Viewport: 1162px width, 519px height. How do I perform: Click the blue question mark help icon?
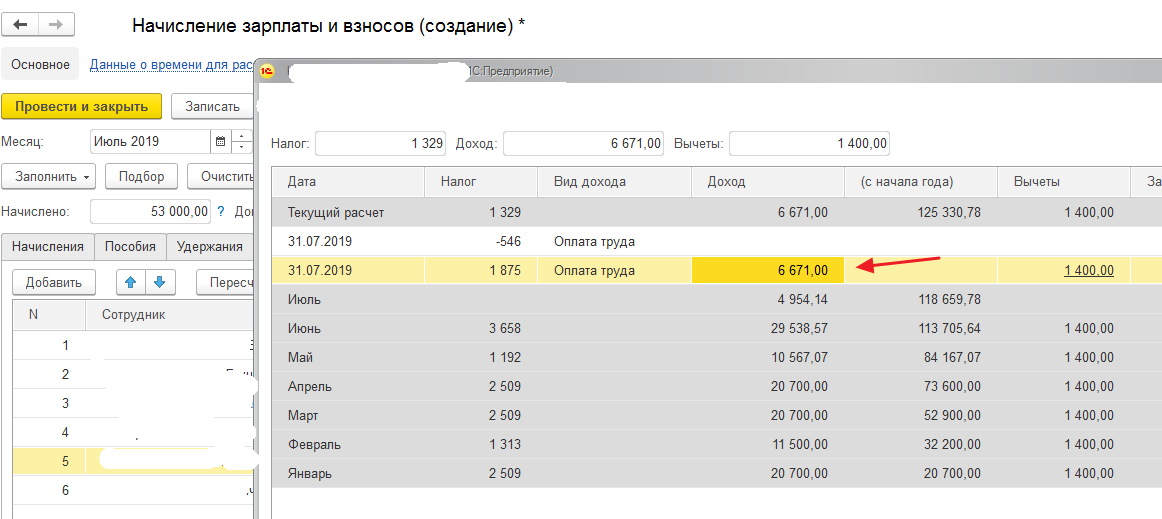coord(221,211)
